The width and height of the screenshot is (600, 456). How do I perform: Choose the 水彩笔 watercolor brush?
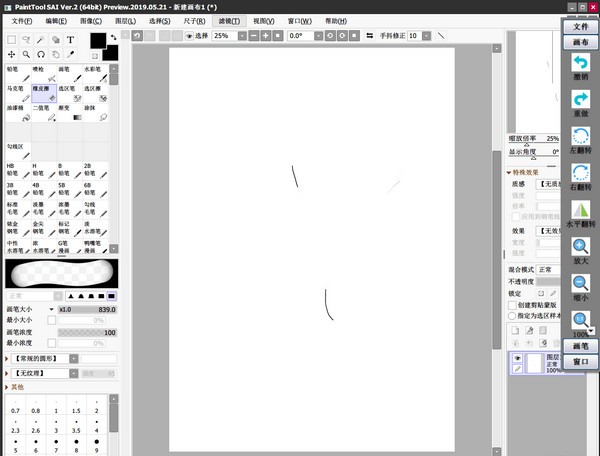pyautogui.click(x=96, y=74)
